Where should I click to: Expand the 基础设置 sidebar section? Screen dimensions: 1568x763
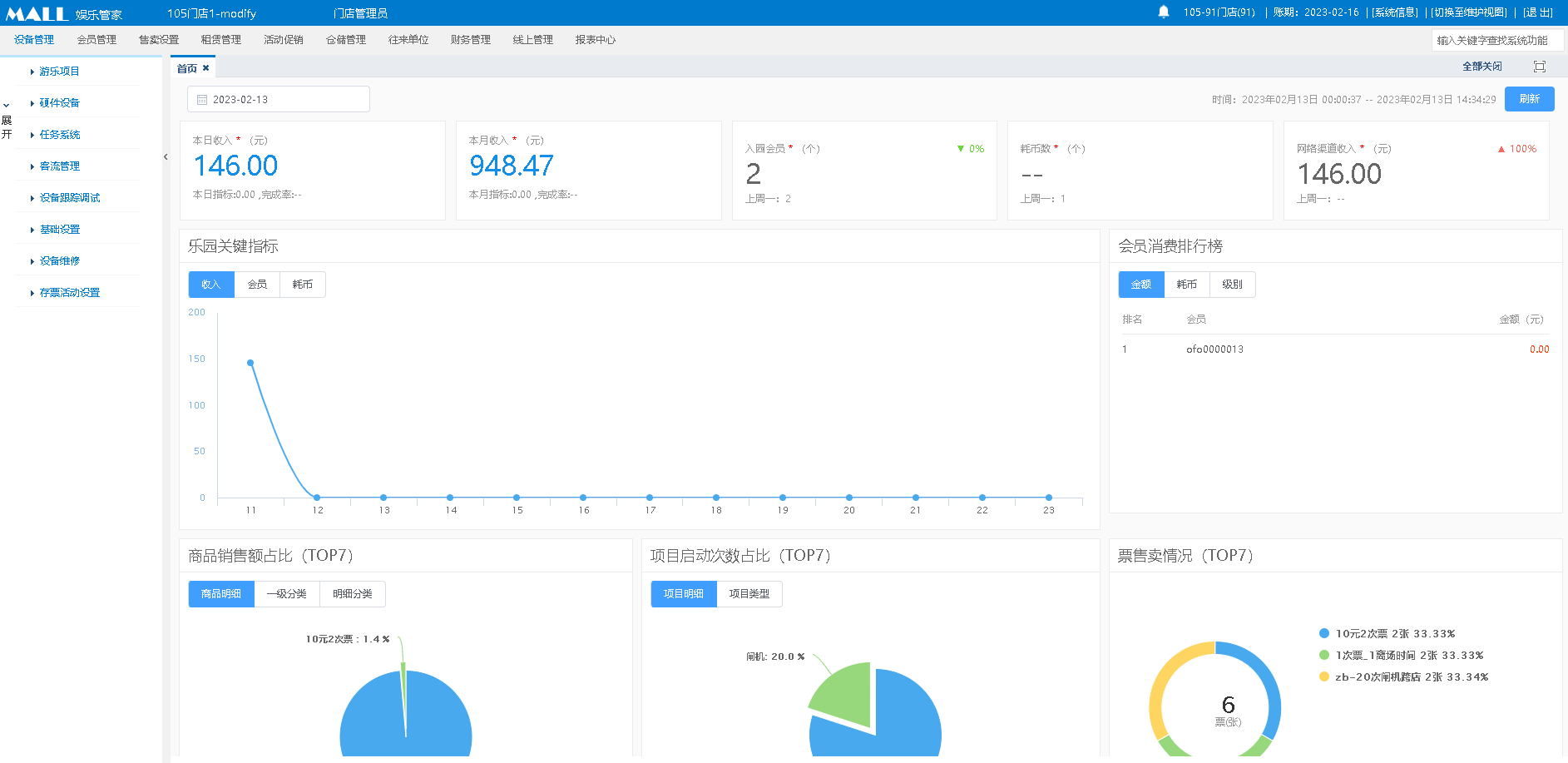(59, 230)
